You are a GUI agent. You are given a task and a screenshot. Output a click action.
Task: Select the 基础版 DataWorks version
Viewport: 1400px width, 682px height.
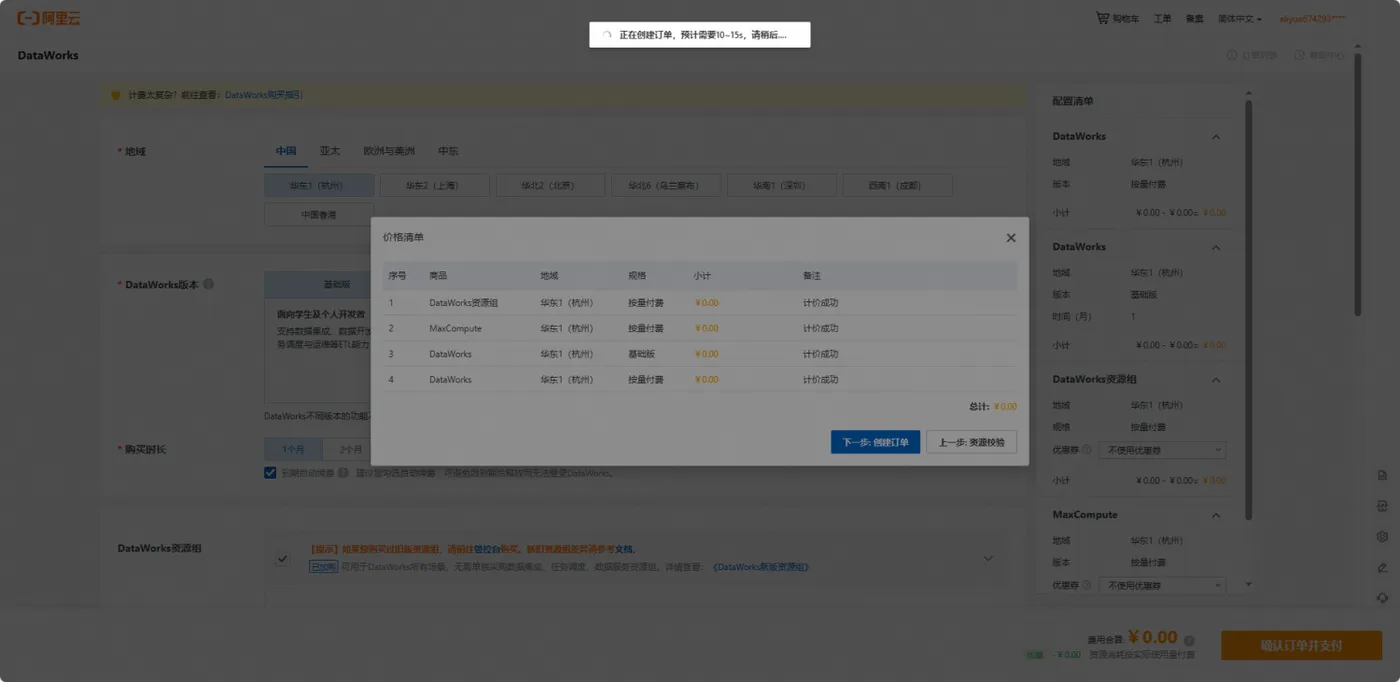click(x=335, y=284)
